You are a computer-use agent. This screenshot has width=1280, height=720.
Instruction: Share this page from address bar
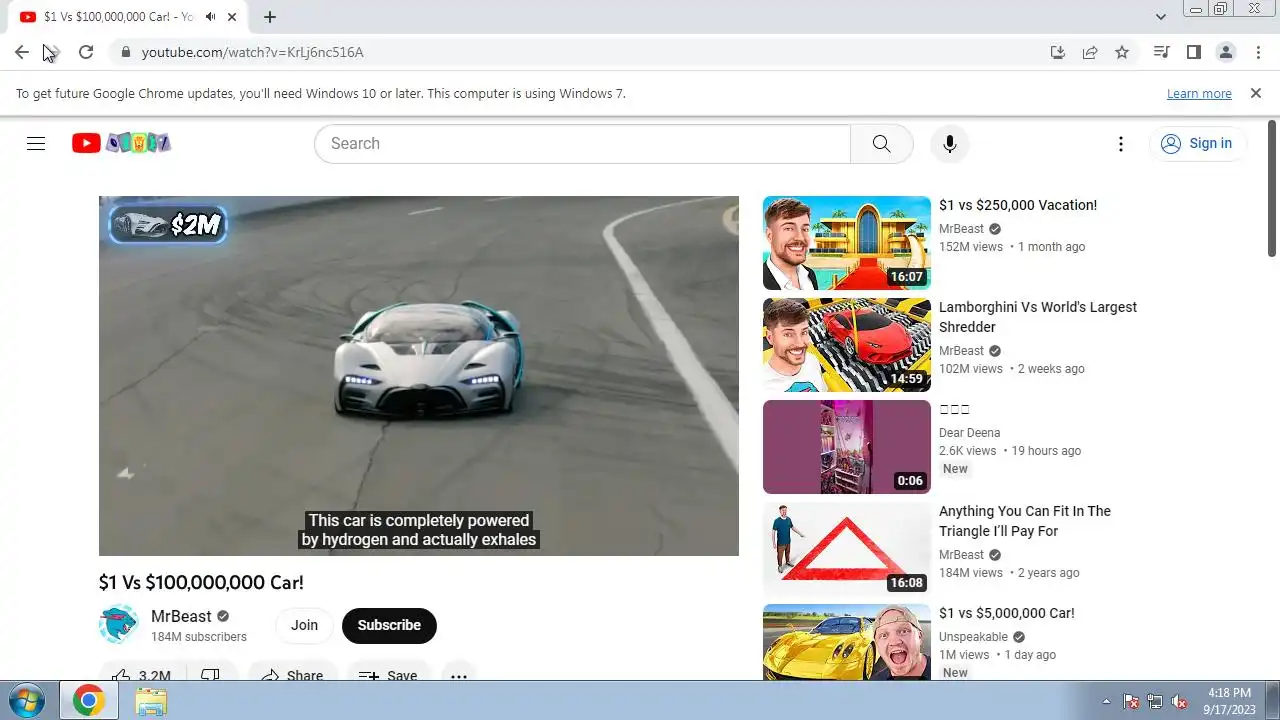(1090, 52)
